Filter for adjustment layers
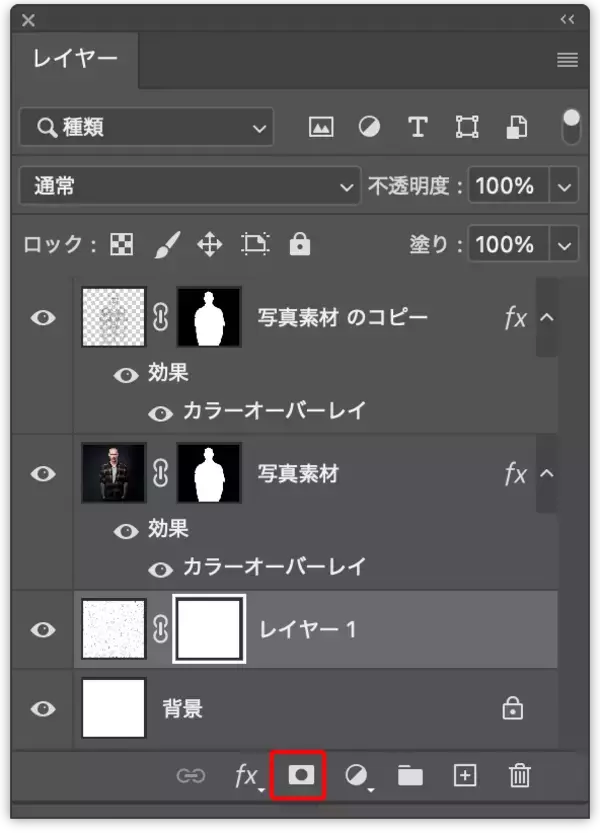Viewport: 600px width, 833px height. pyautogui.click(x=369, y=128)
